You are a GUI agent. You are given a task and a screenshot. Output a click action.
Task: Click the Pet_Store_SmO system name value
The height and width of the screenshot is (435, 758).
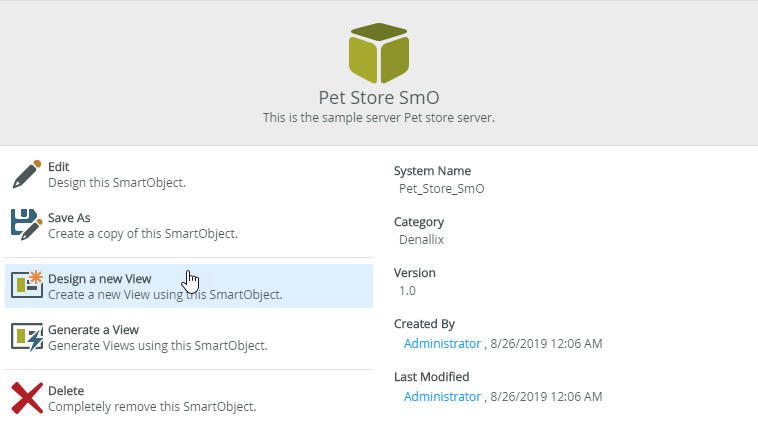coord(442,188)
